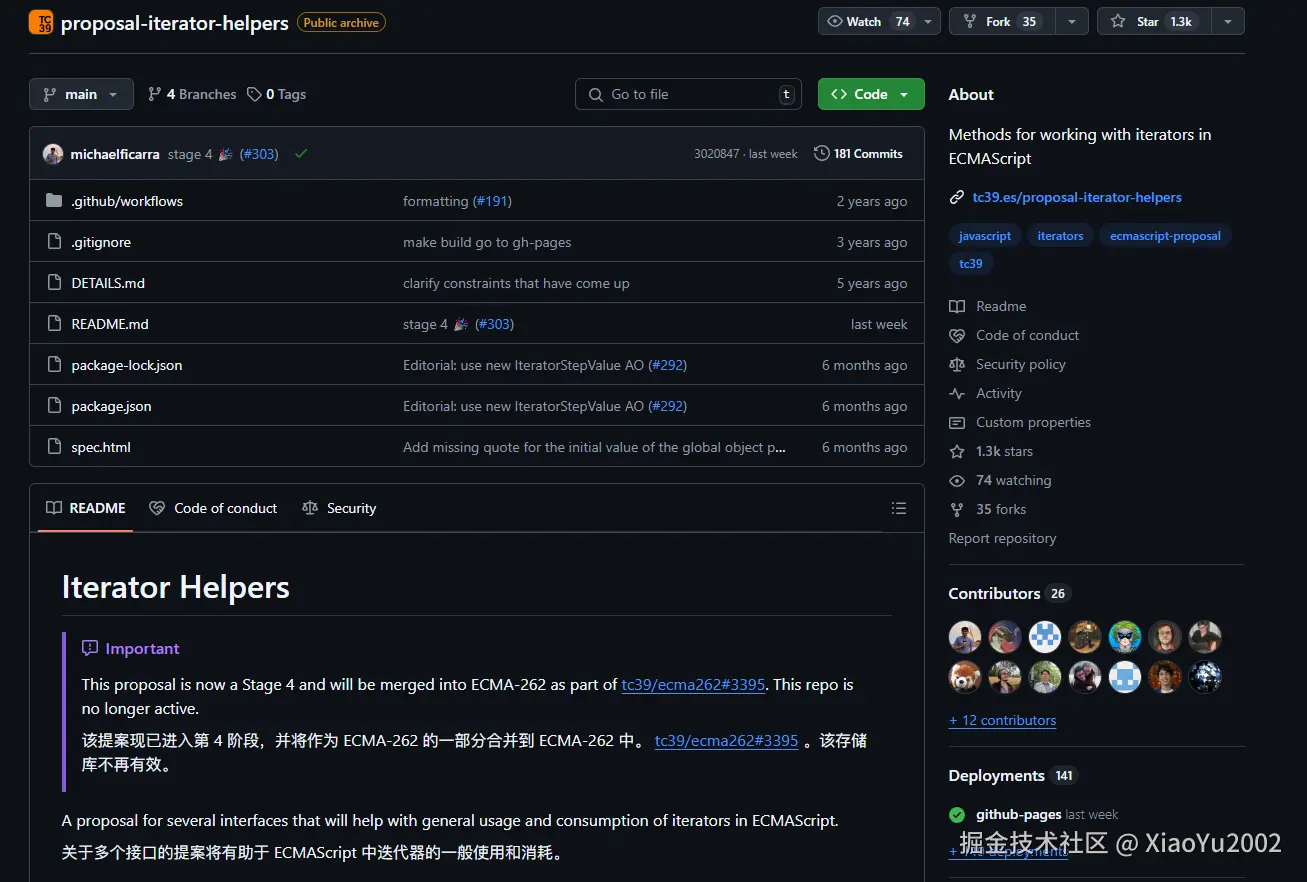Screen dimensions: 1307x882
Task: Open the 1.3k stars link
Action: point(991,451)
